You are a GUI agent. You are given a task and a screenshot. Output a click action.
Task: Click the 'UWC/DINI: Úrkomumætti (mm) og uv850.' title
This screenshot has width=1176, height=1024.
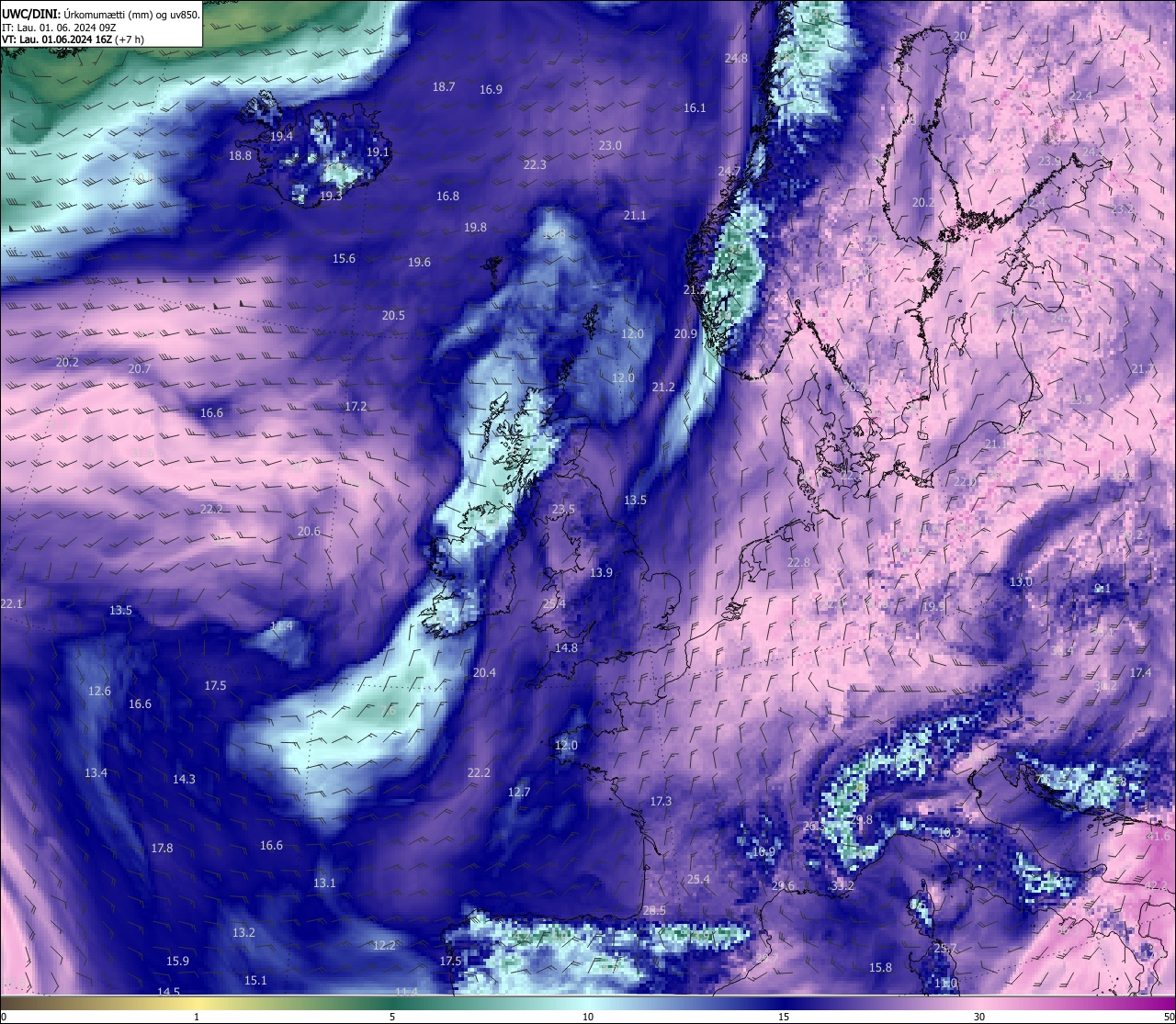point(101,15)
